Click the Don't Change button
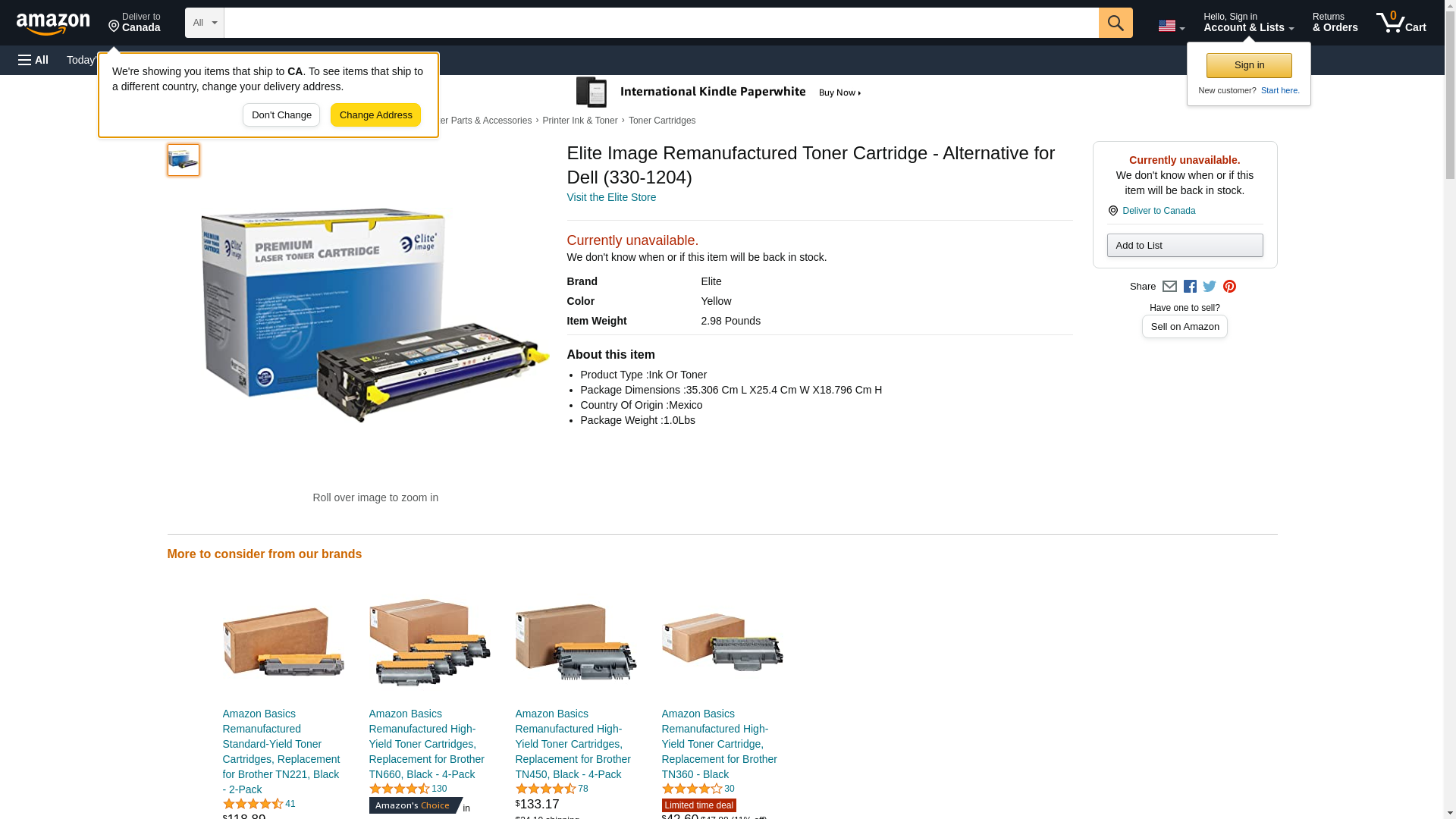 [x=281, y=115]
